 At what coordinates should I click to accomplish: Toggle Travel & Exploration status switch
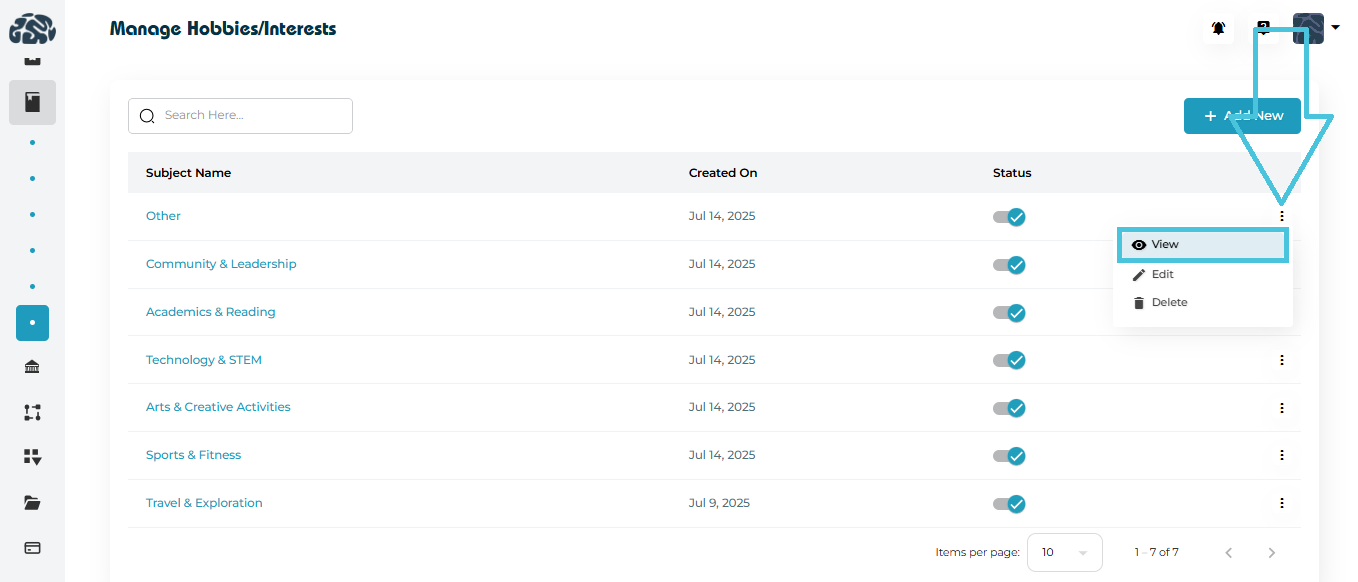point(1009,503)
